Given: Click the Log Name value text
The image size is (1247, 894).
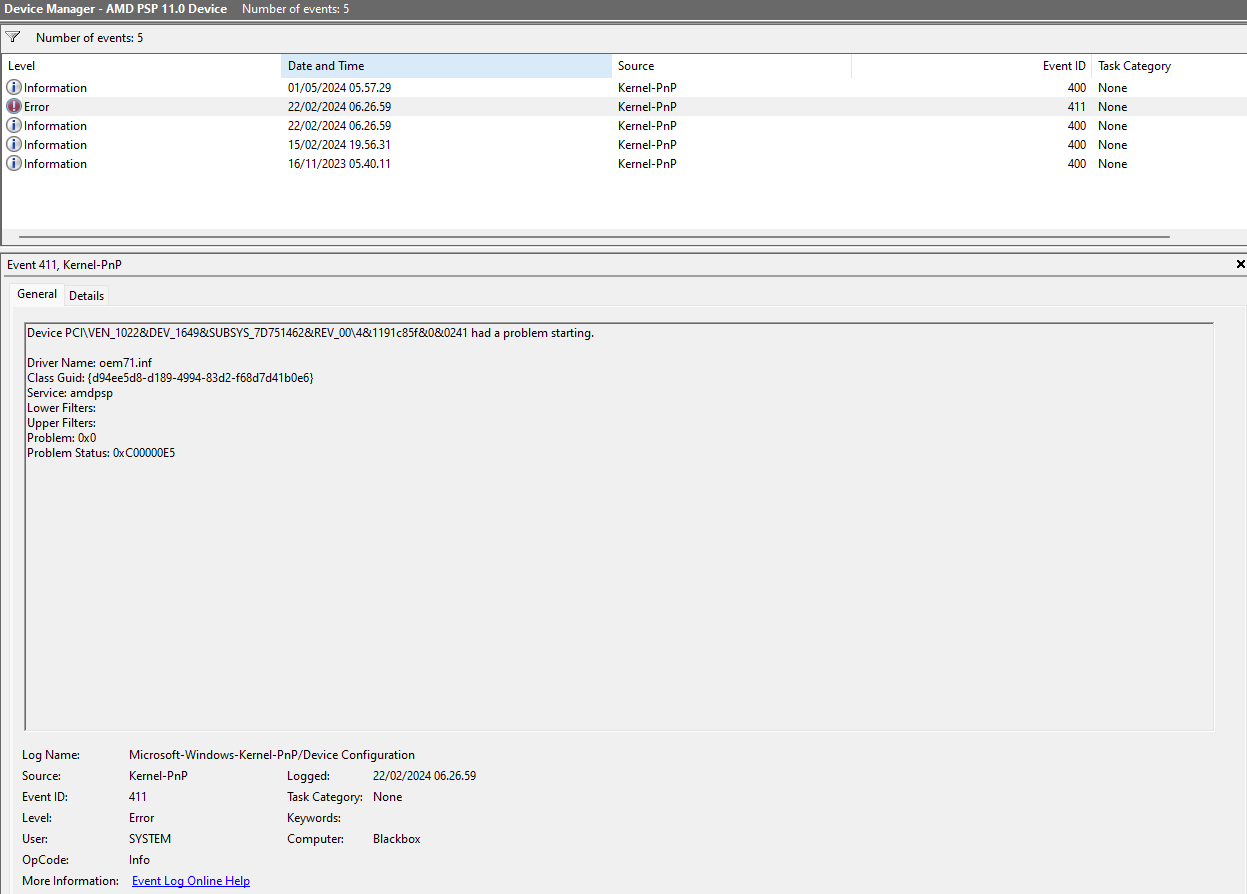Looking at the screenshot, I should point(272,755).
